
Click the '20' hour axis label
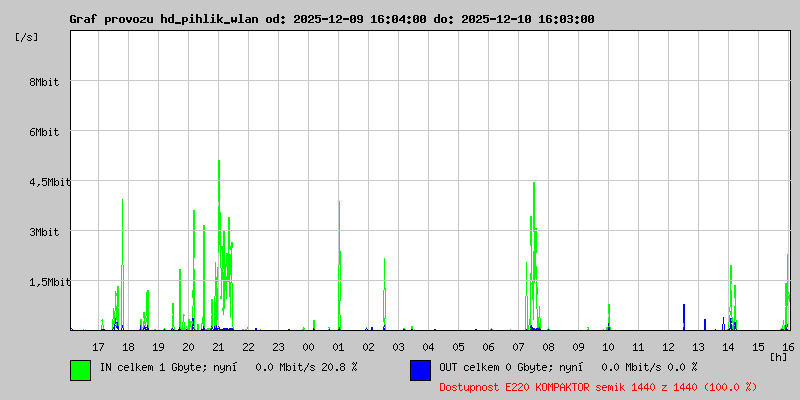188,347
